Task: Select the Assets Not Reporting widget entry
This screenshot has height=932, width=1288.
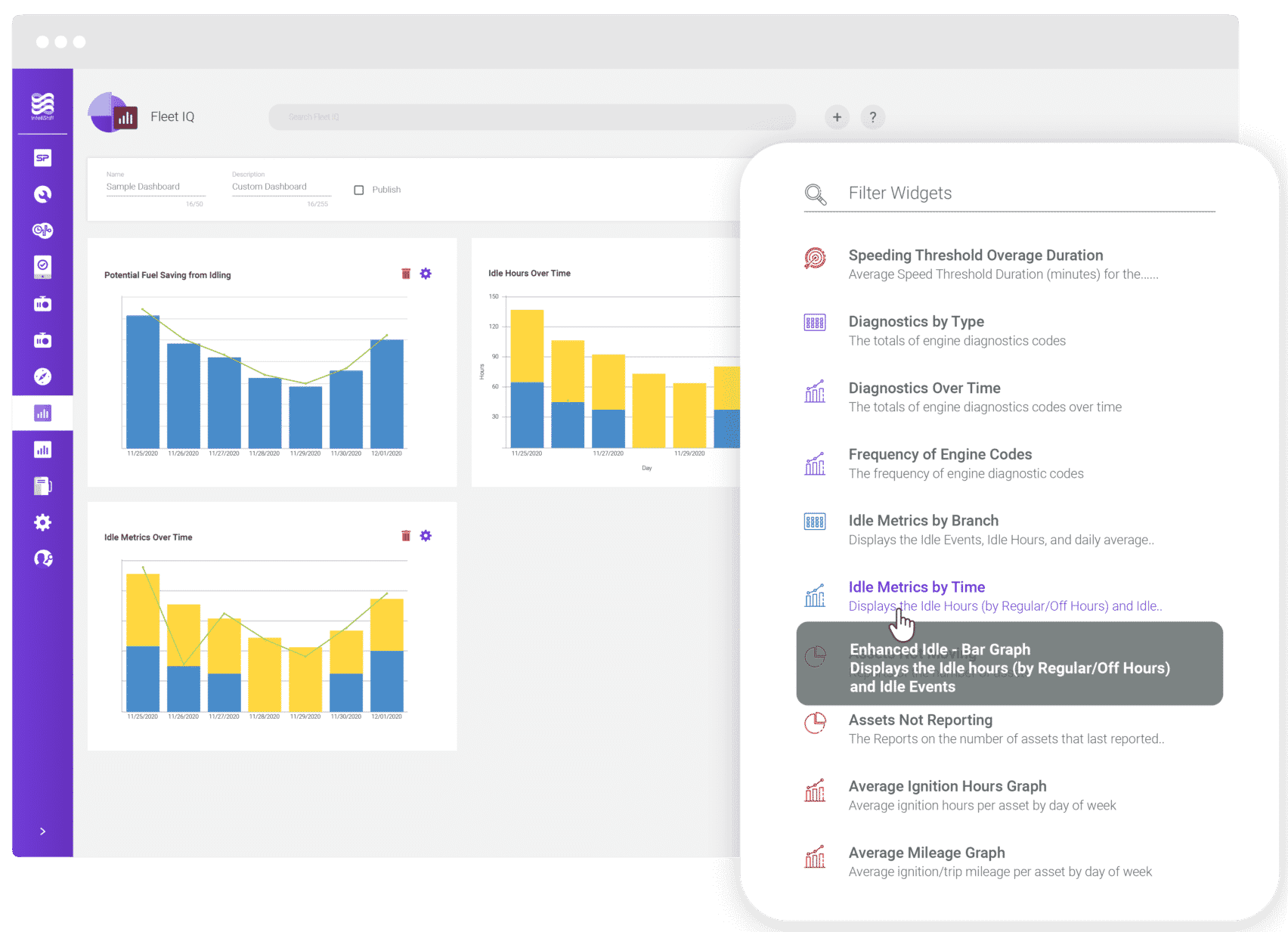Action: pyautogui.click(x=921, y=720)
